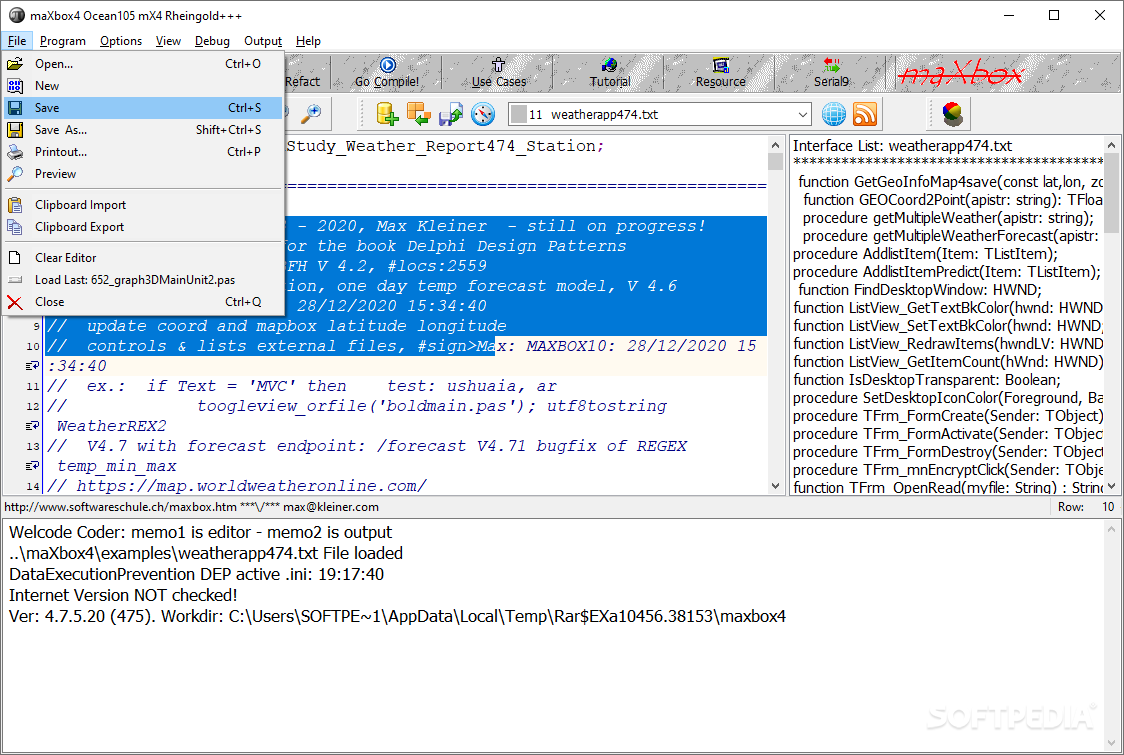Click the maXbox4 app icon in title bar

pos(16,15)
